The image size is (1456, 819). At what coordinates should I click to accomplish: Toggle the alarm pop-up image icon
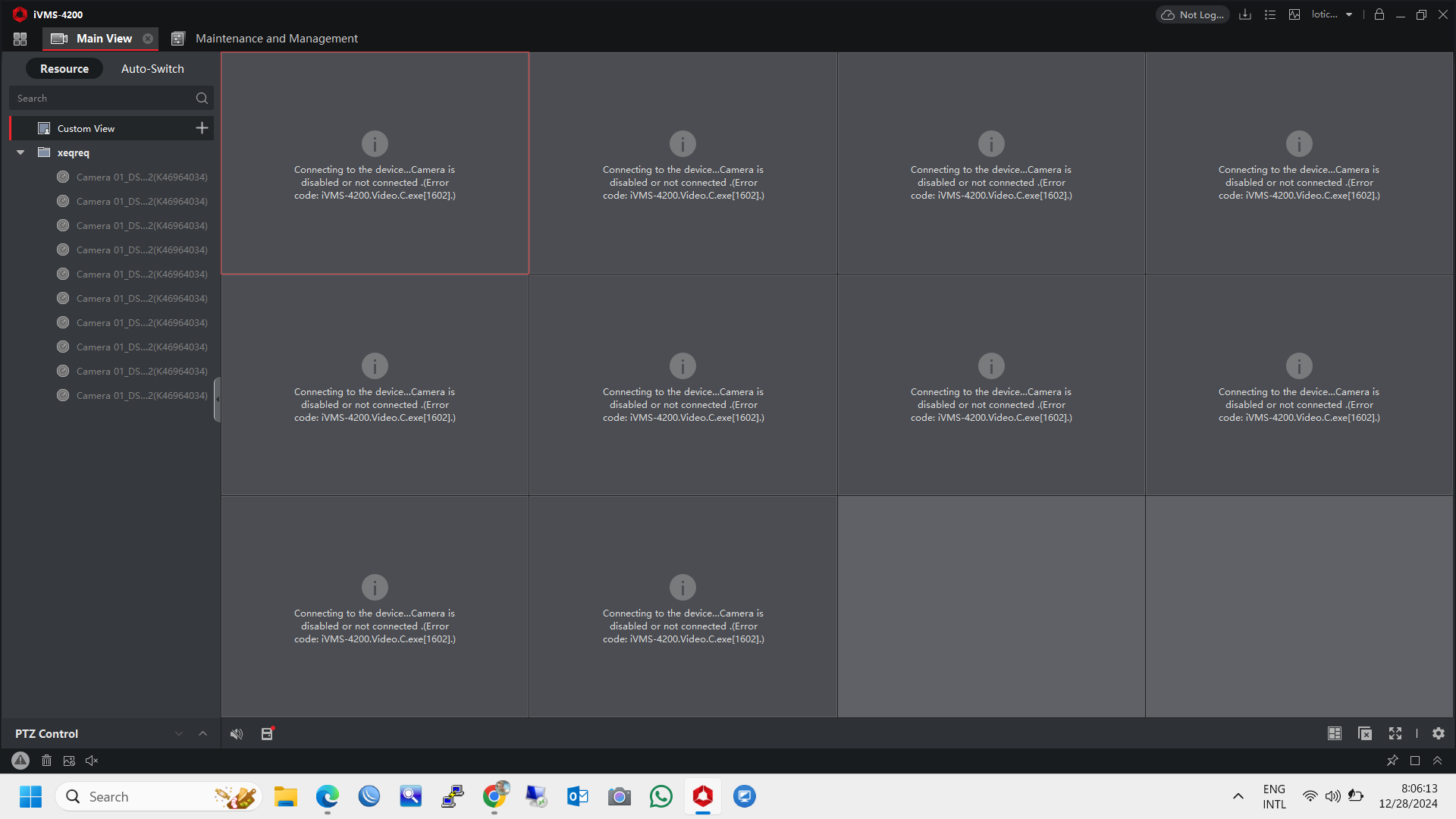click(x=69, y=761)
